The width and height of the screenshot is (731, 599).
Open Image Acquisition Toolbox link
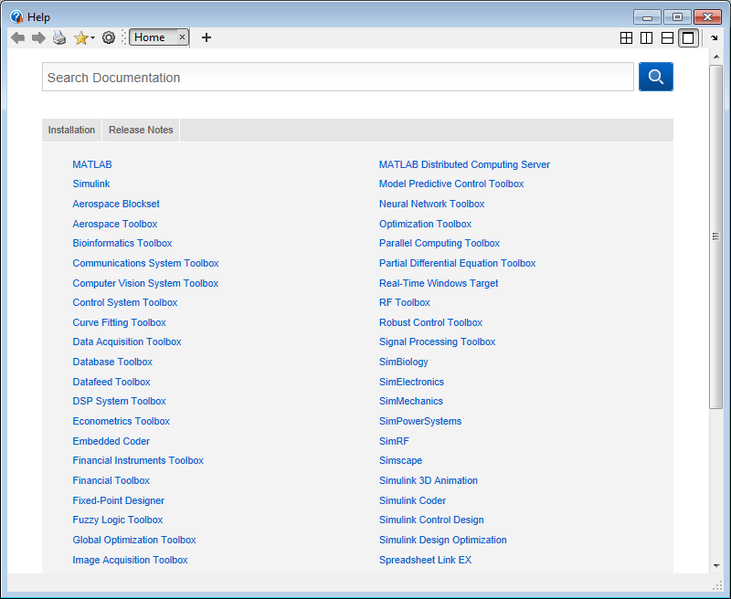[130, 560]
